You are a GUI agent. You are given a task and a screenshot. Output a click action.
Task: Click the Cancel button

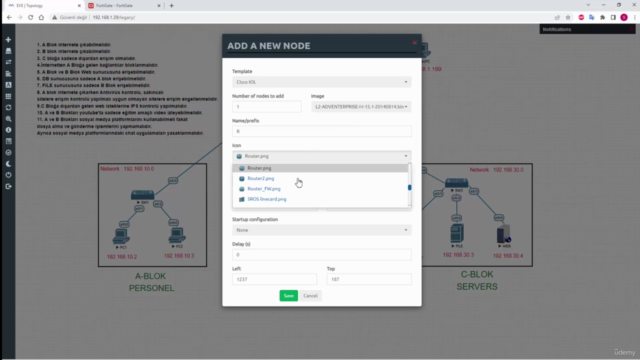pyautogui.click(x=310, y=296)
